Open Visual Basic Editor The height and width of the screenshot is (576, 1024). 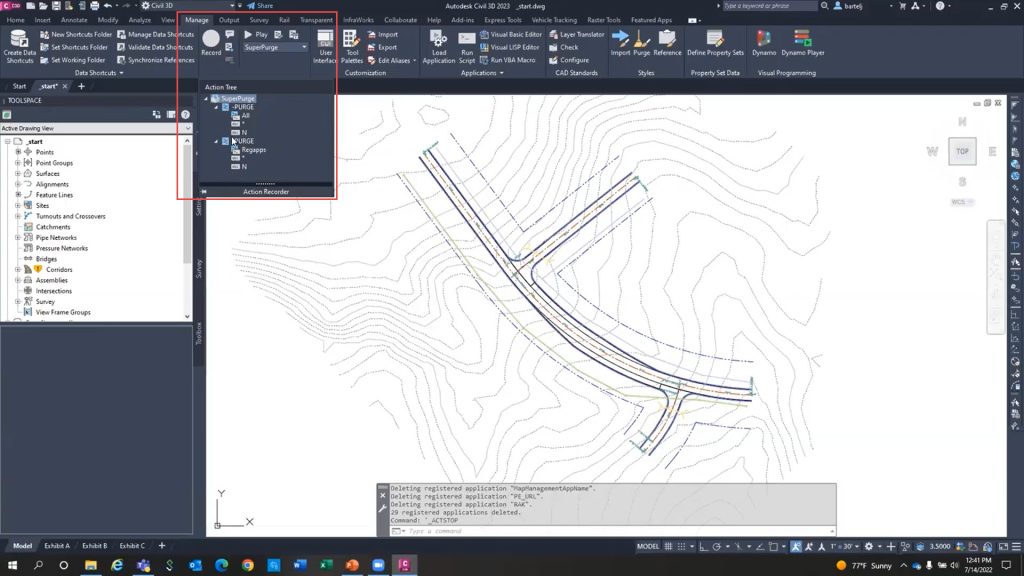(511, 34)
